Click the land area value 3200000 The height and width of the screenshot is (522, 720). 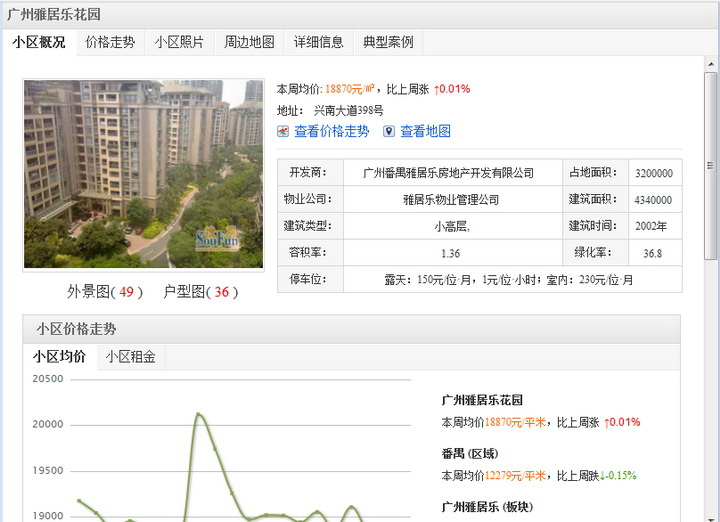(x=654, y=174)
